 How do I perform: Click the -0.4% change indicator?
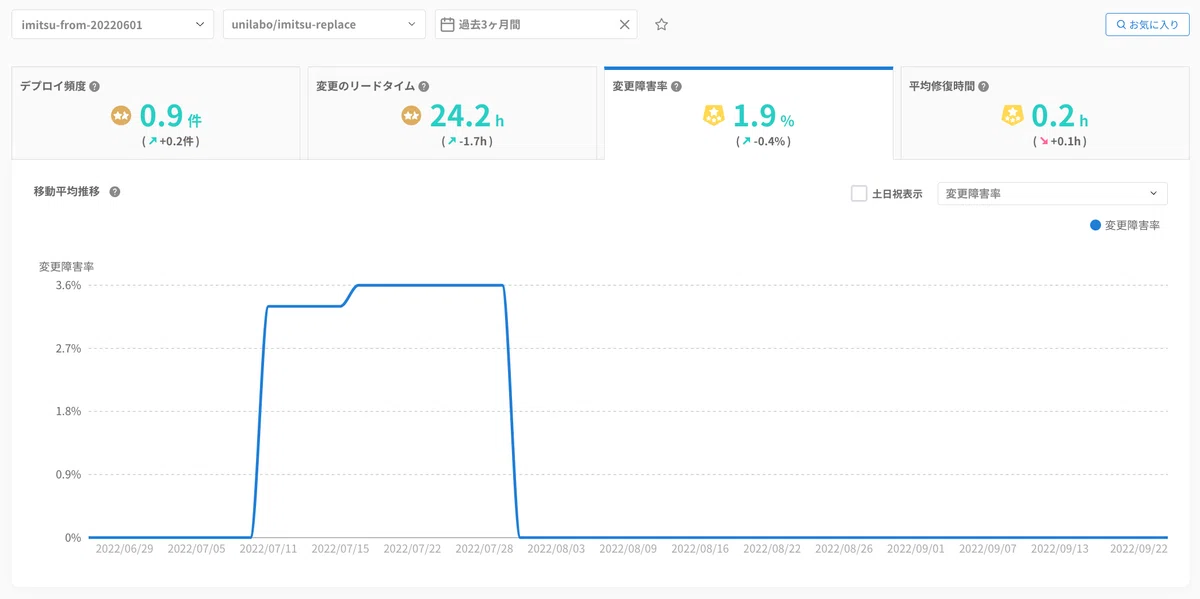pyautogui.click(x=764, y=142)
